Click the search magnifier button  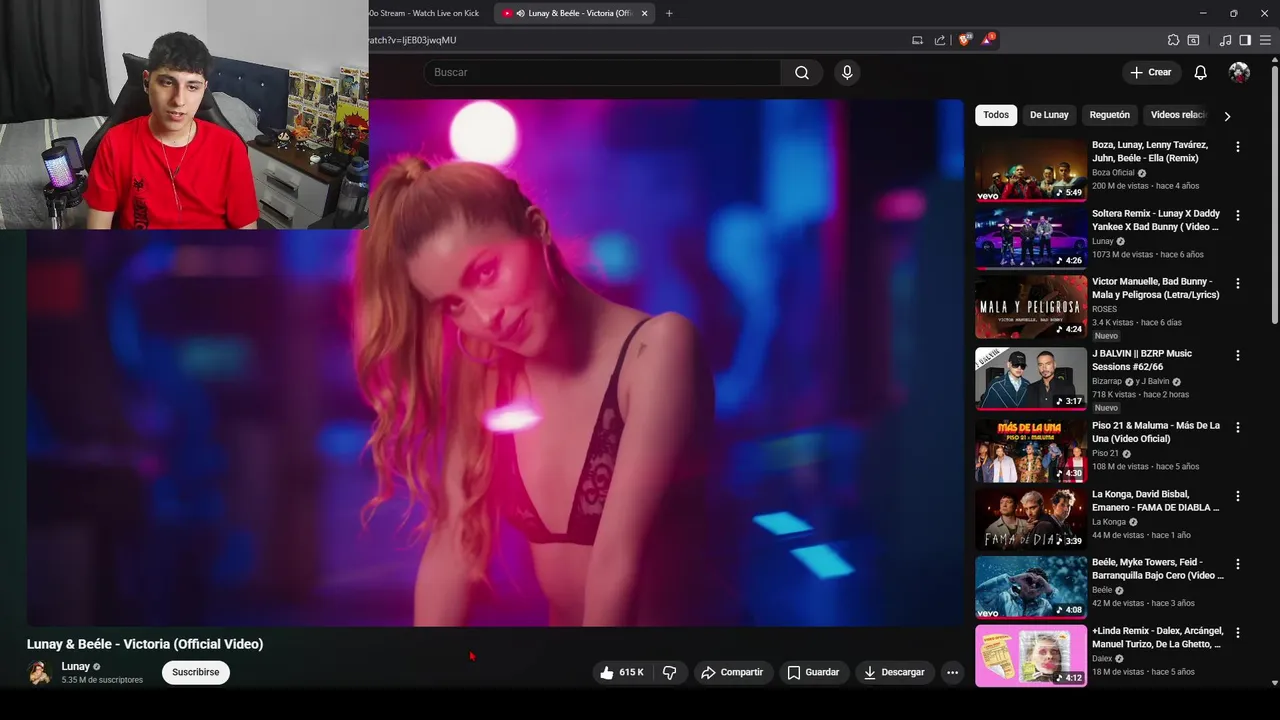(x=802, y=72)
